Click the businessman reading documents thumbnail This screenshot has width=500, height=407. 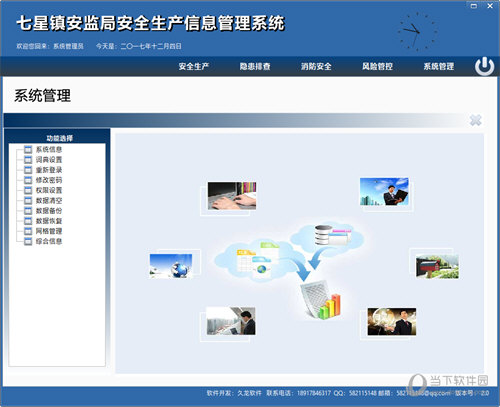click(x=231, y=321)
